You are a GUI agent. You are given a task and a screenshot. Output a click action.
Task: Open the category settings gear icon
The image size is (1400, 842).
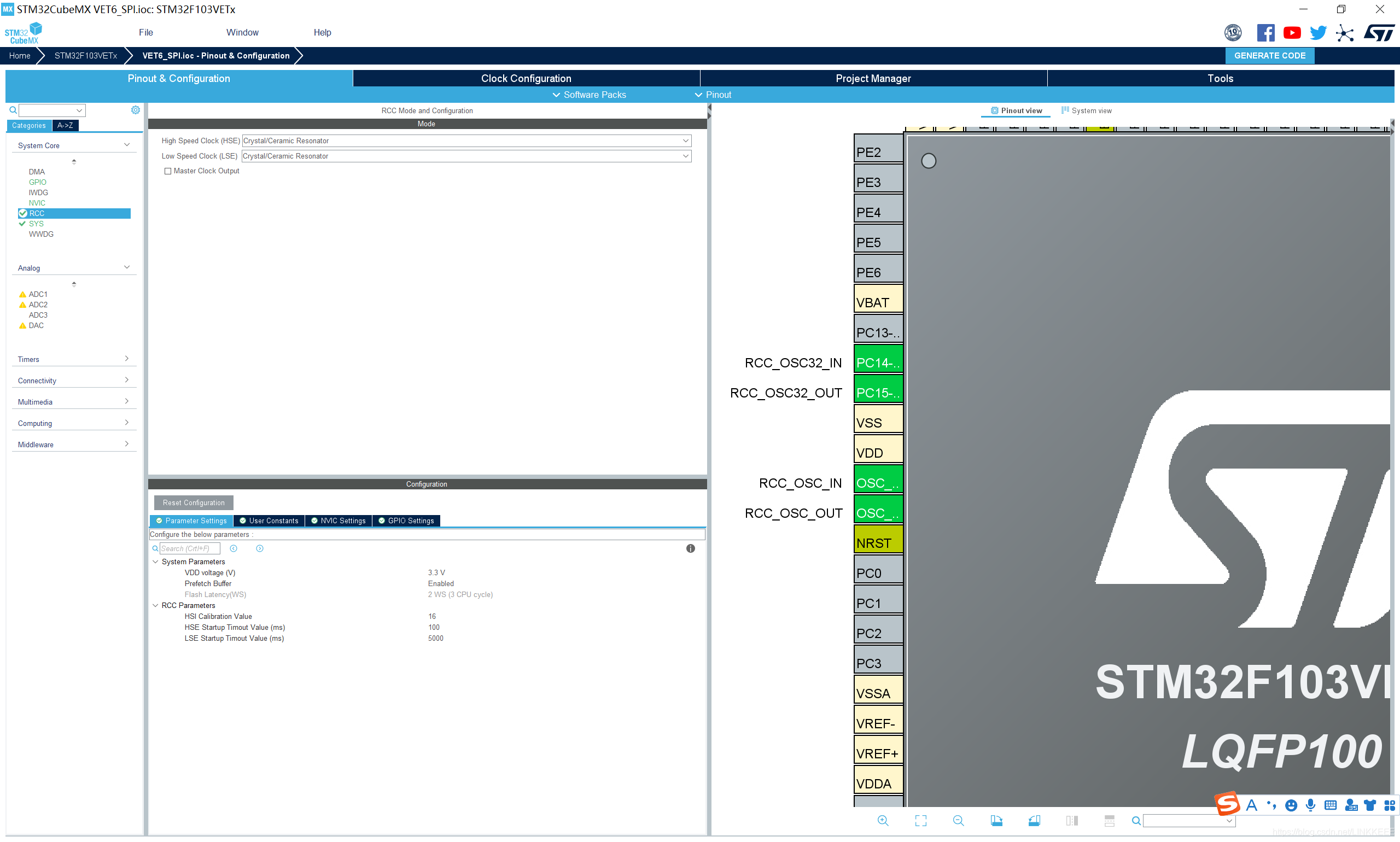136,110
